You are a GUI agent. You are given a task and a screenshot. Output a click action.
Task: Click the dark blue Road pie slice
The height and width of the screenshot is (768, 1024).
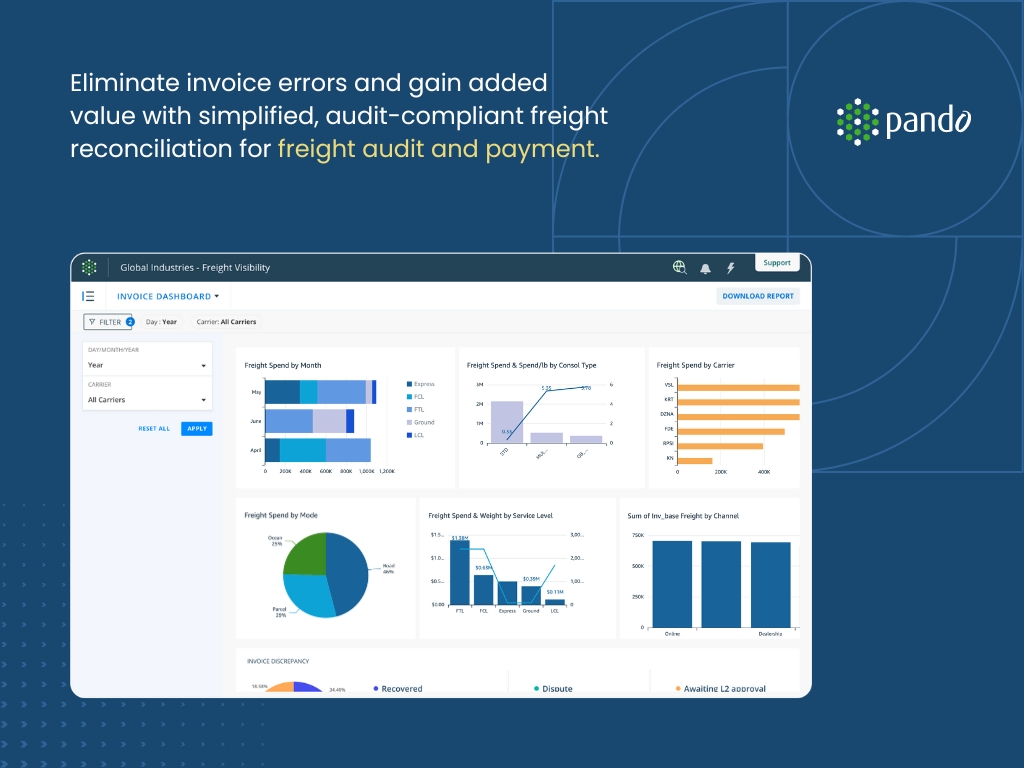(349, 573)
